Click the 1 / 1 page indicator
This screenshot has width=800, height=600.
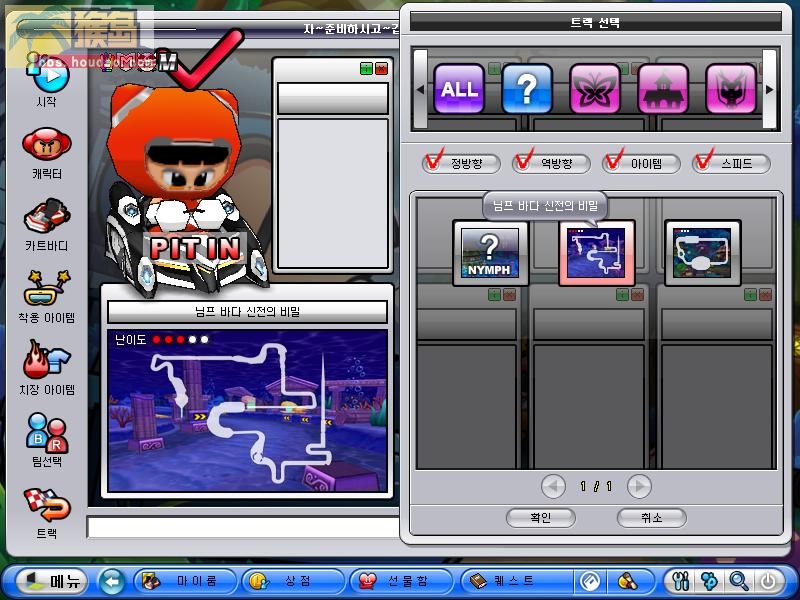pos(596,486)
